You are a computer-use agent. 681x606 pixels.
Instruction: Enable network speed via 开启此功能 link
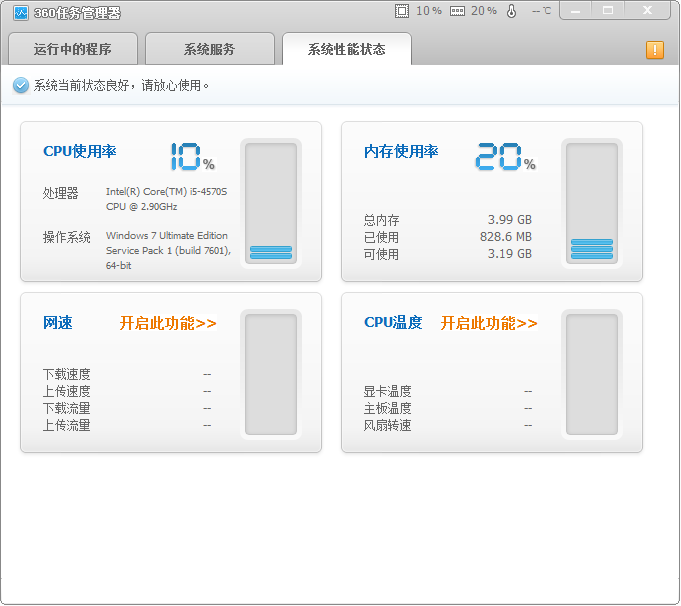coord(168,323)
